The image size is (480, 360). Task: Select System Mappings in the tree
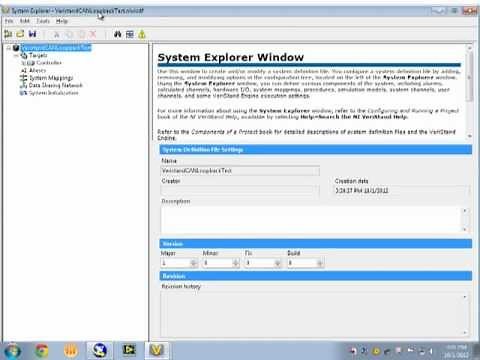pyautogui.click(x=51, y=78)
